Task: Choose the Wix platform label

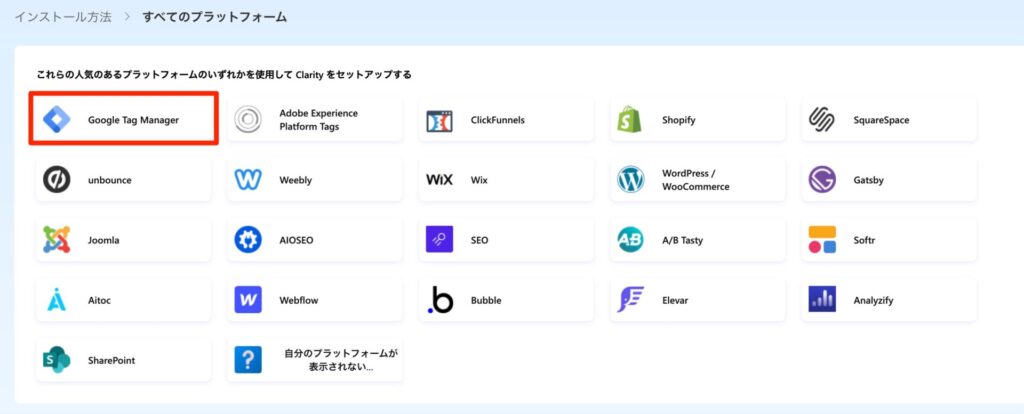Action: (479, 180)
